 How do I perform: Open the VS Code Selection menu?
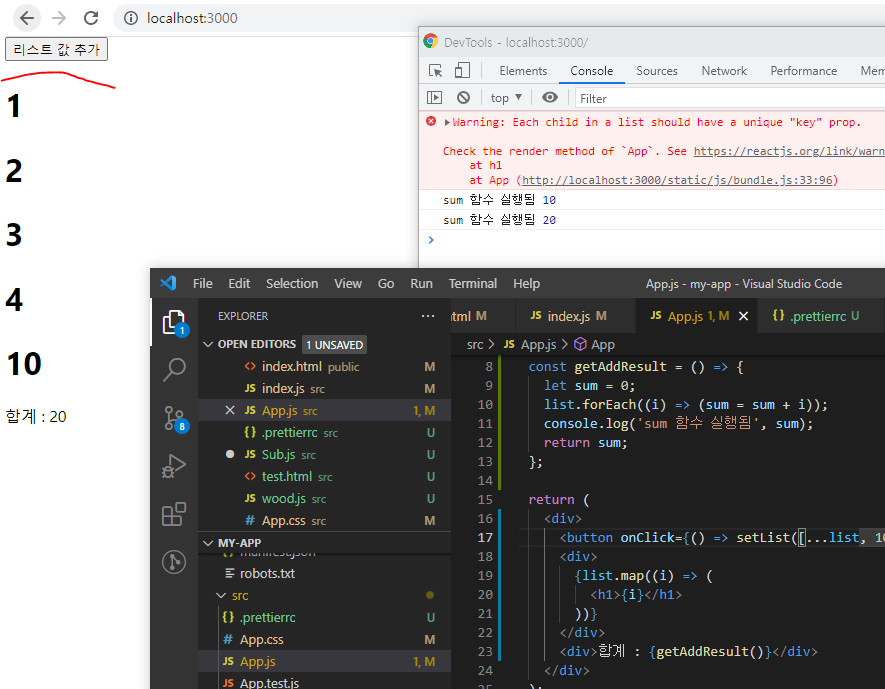292,283
